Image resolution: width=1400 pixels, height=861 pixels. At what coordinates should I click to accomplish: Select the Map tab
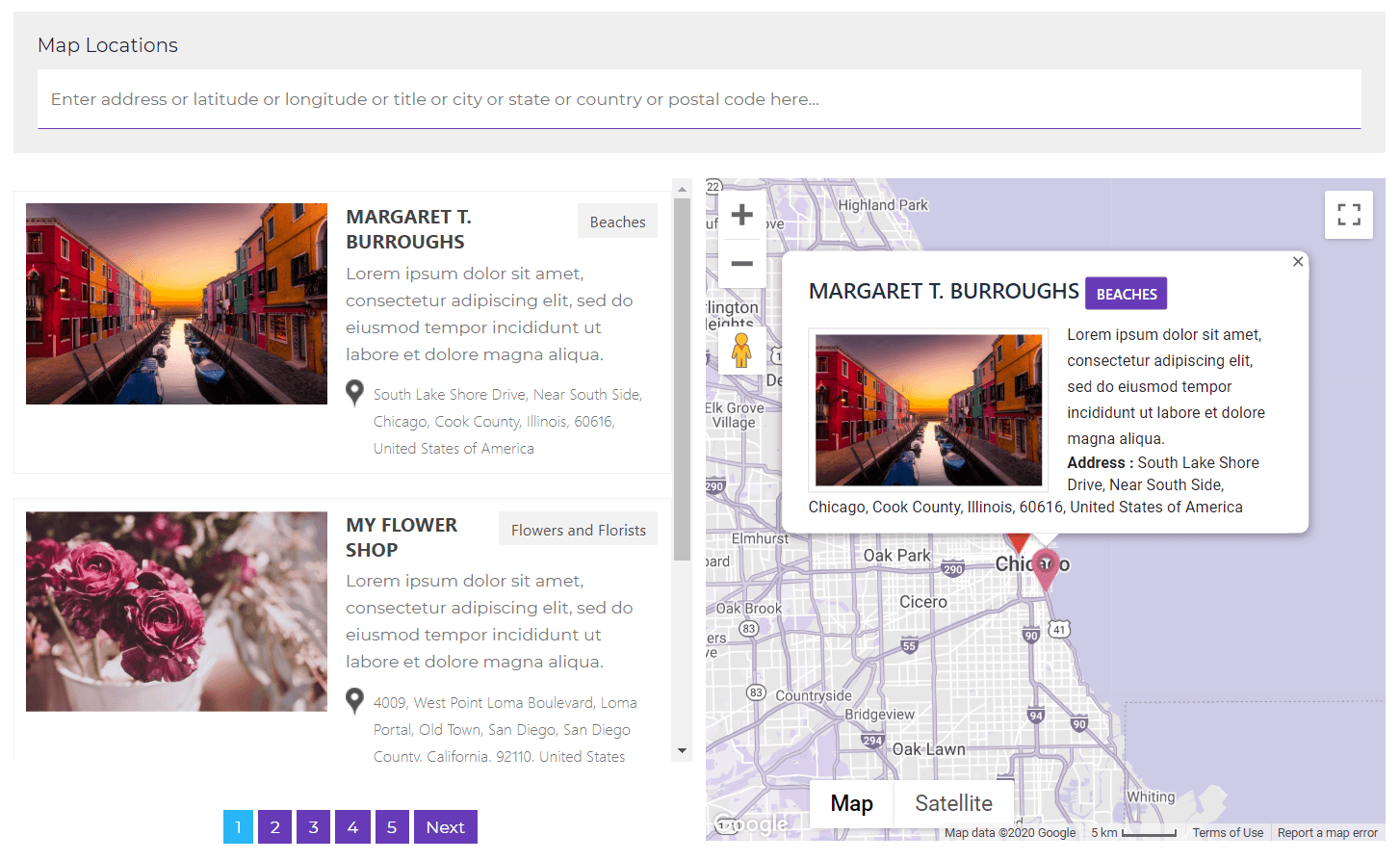851,802
